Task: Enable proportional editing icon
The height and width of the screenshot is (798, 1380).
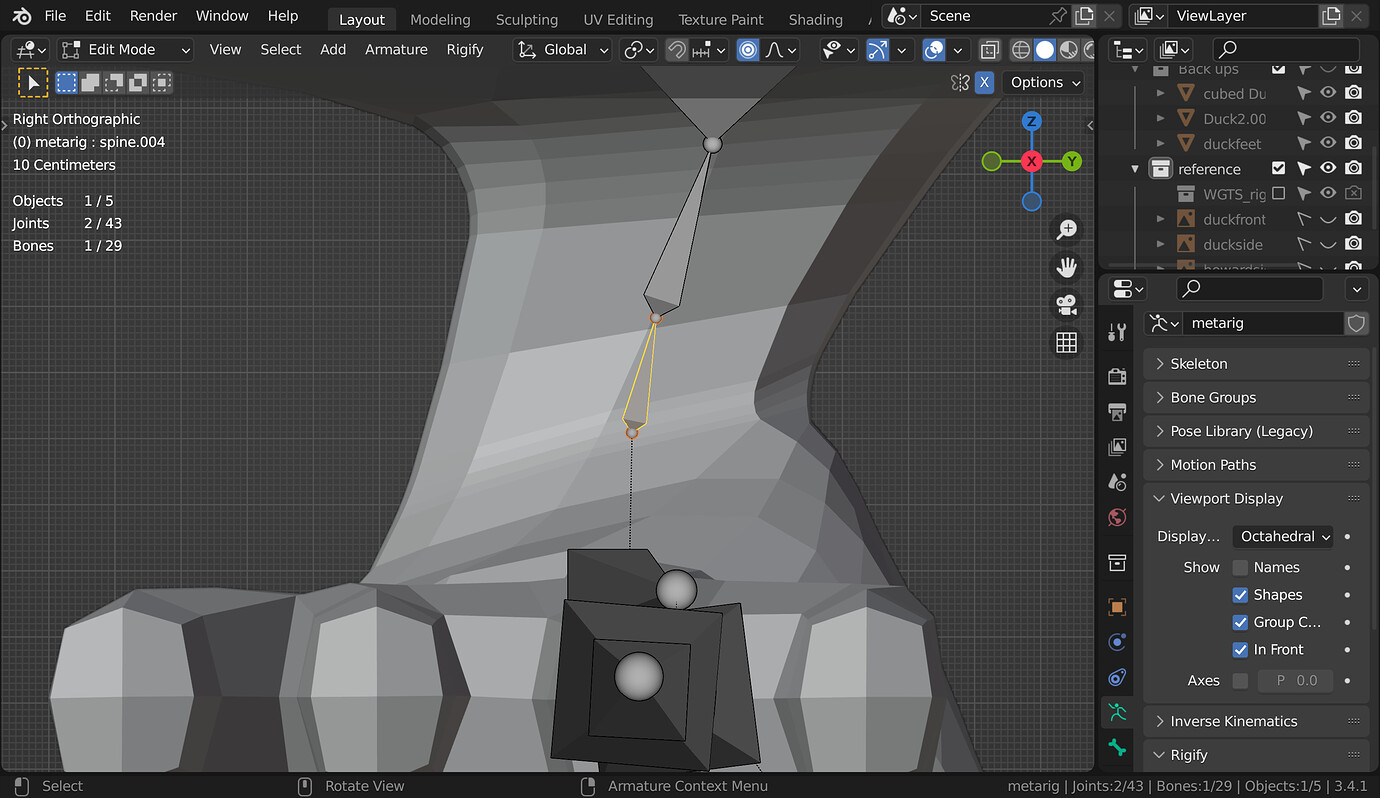Action: 748,50
